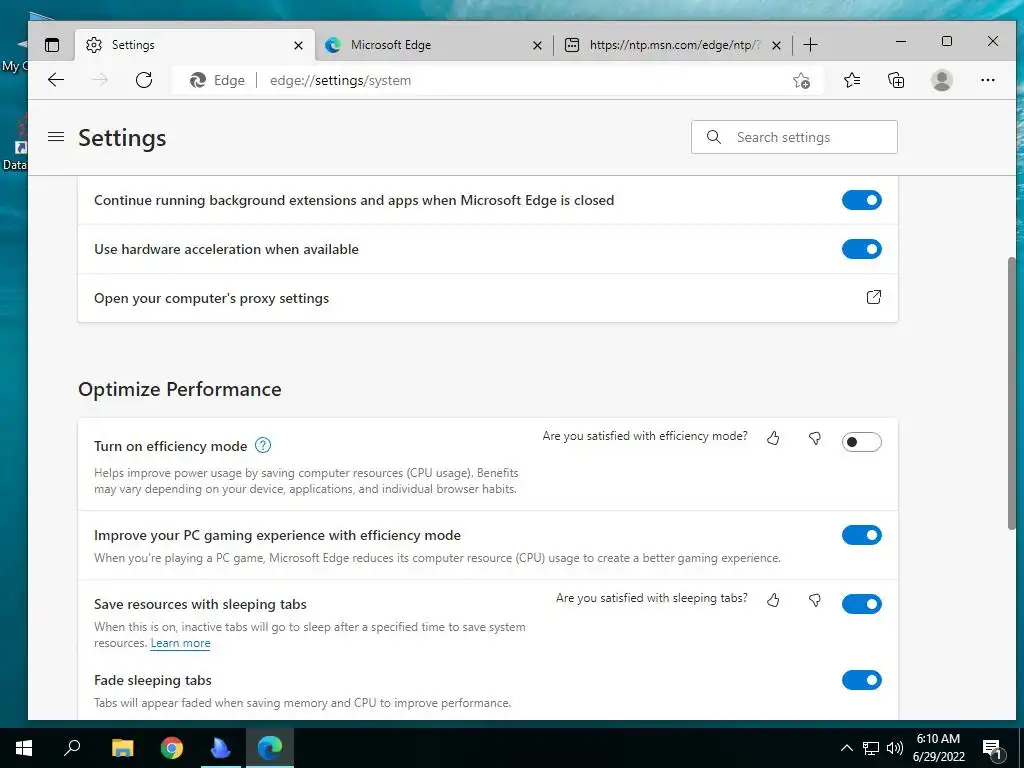Click the profile avatar icon
1024x768 pixels.
pyautogui.click(x=941, y=80)
